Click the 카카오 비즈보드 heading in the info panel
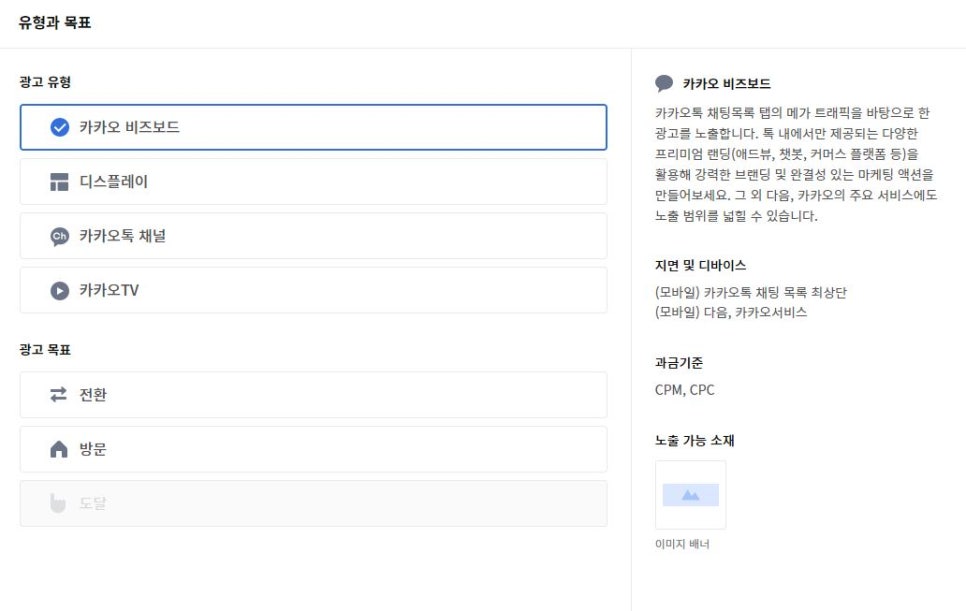 tap(727, 84)
